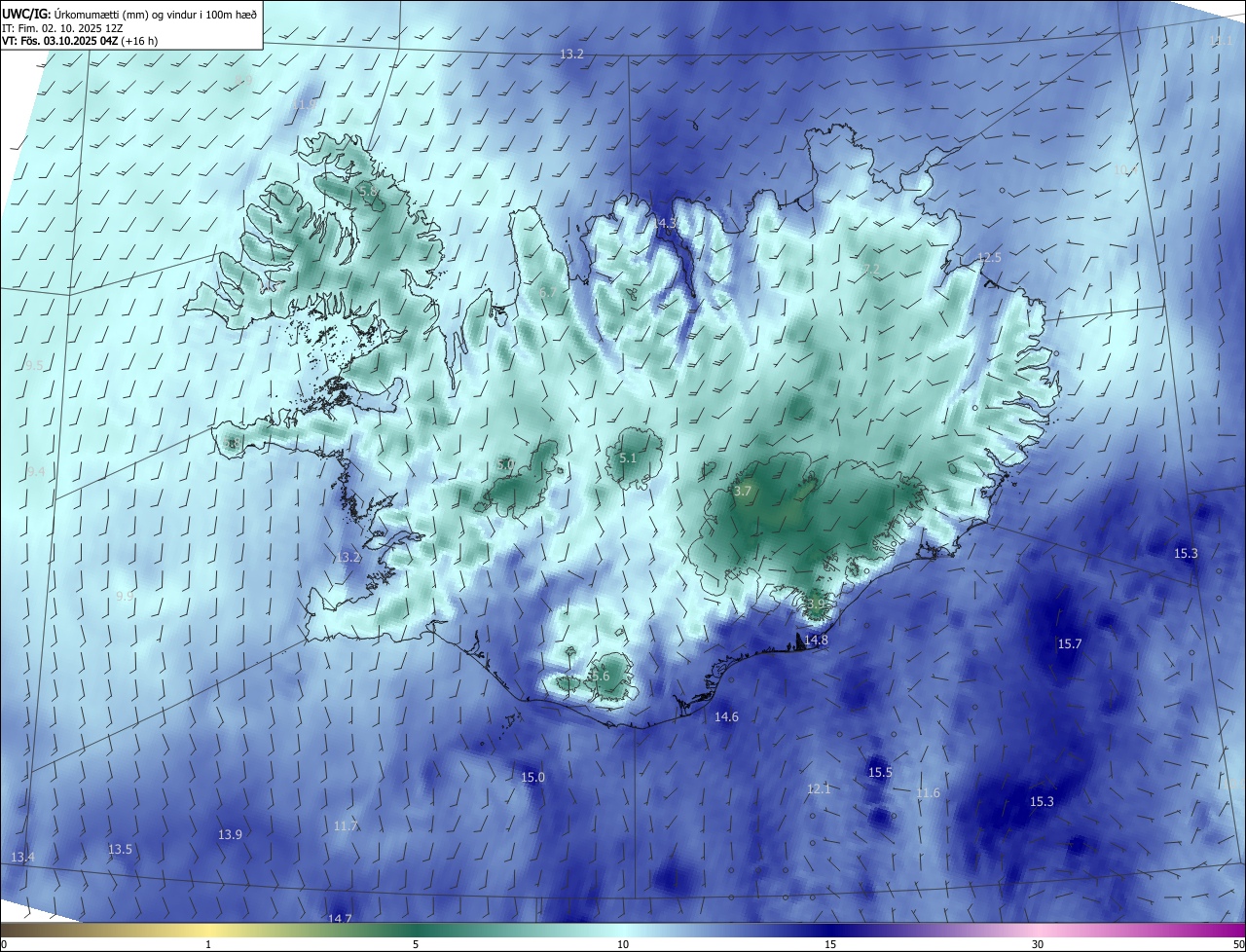This screenshot has height=952, width=1246.
Task: Click the 9.5 value label
Action: click(34, 366)
